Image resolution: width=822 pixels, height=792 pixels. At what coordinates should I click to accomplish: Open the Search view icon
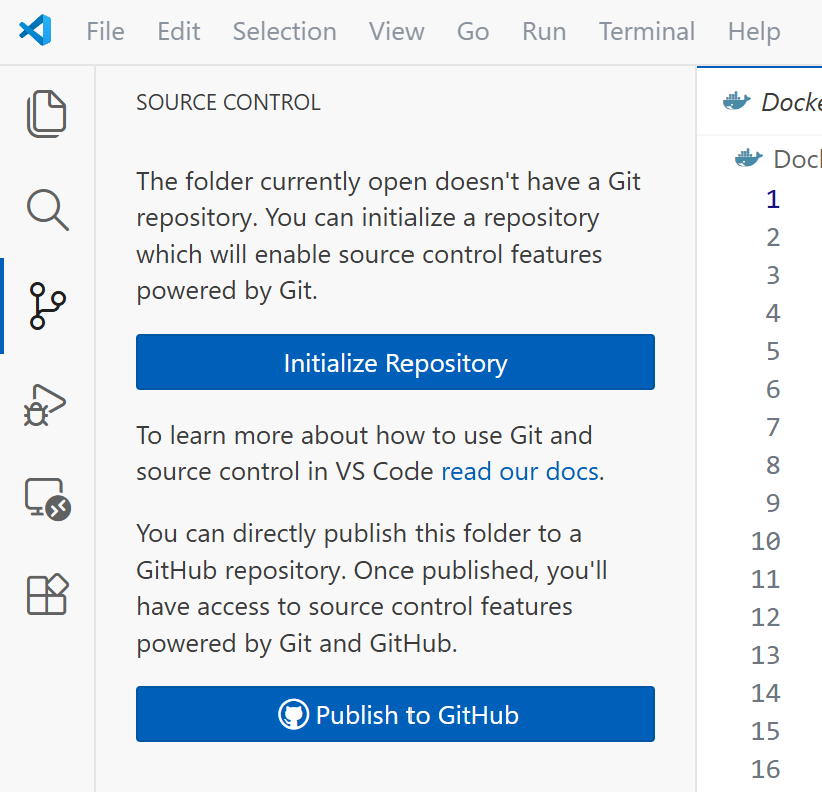point(46,210)
